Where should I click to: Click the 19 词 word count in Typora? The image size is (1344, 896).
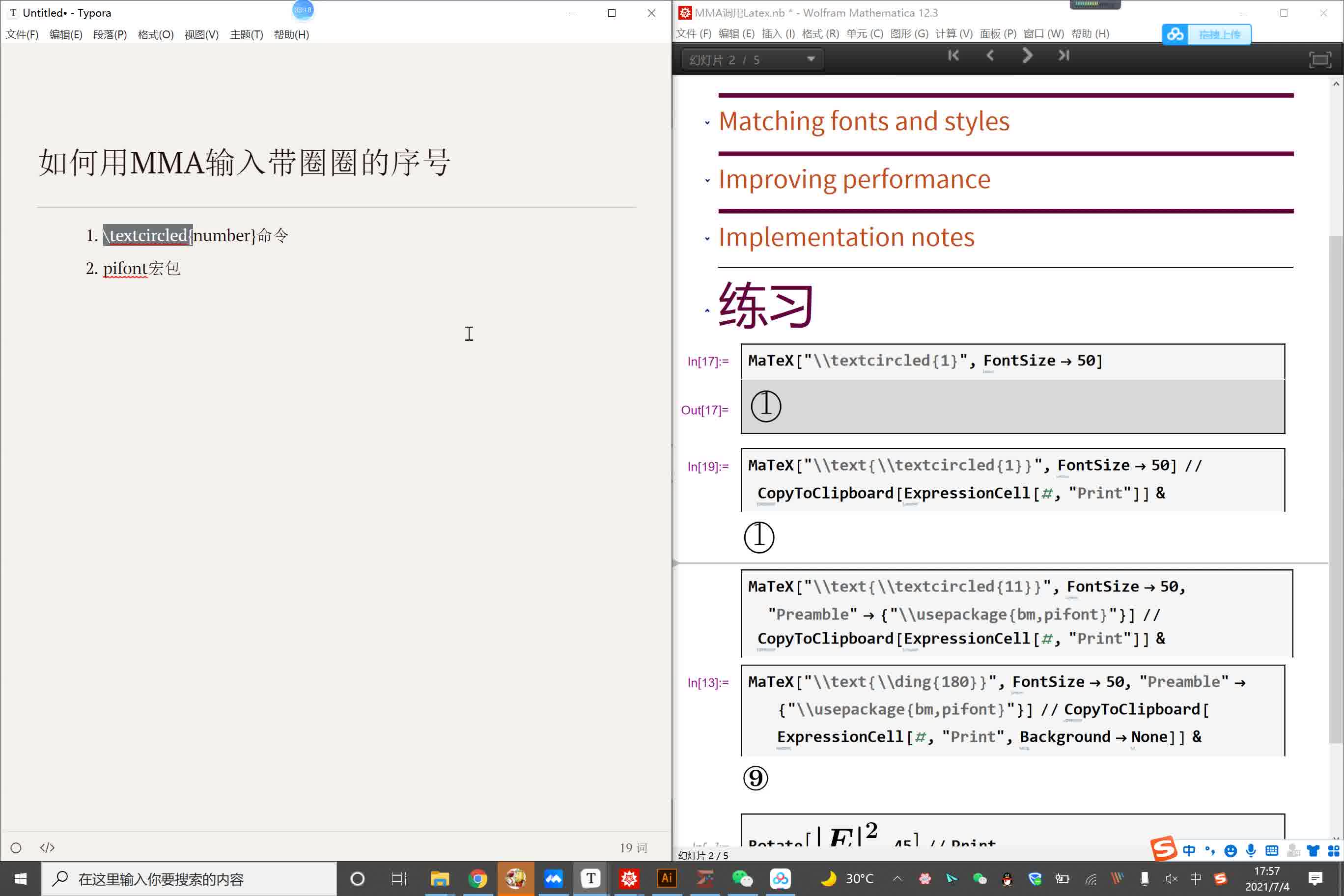tap(633, 847)
